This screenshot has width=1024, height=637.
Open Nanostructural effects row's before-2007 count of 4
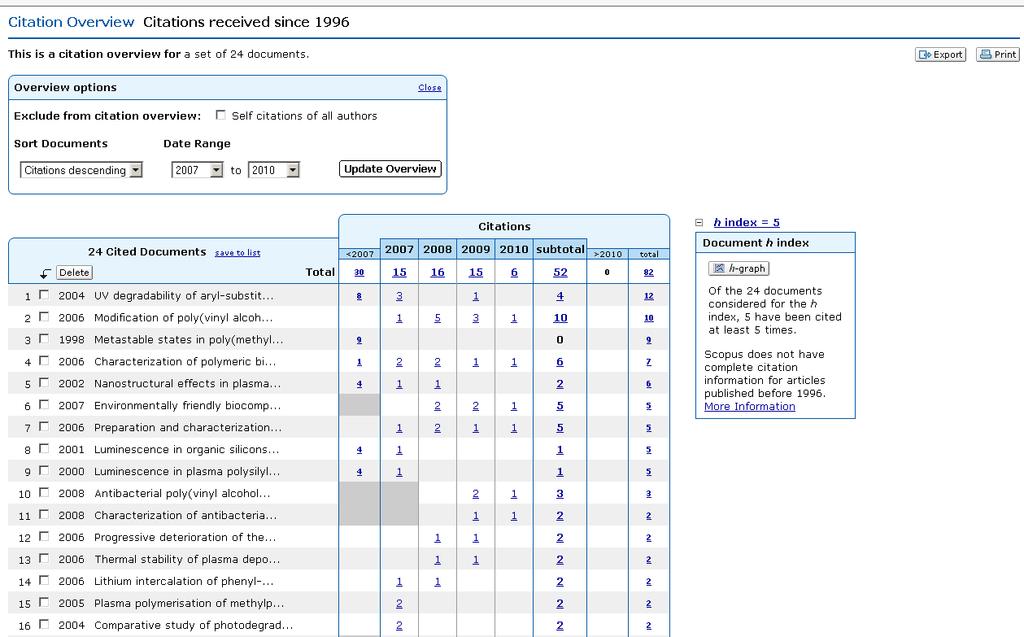359,384
